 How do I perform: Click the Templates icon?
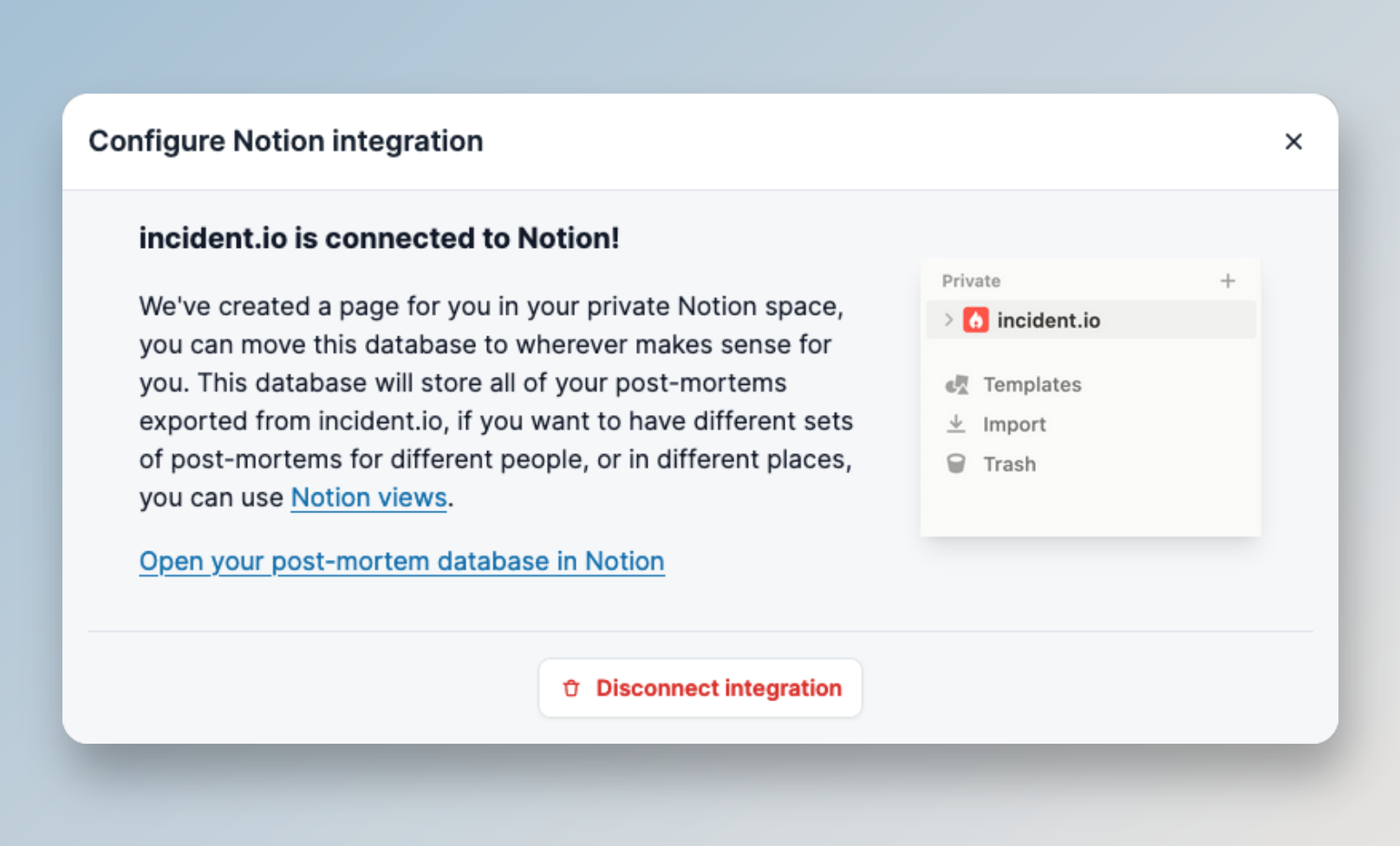click(x=957, y=385)
